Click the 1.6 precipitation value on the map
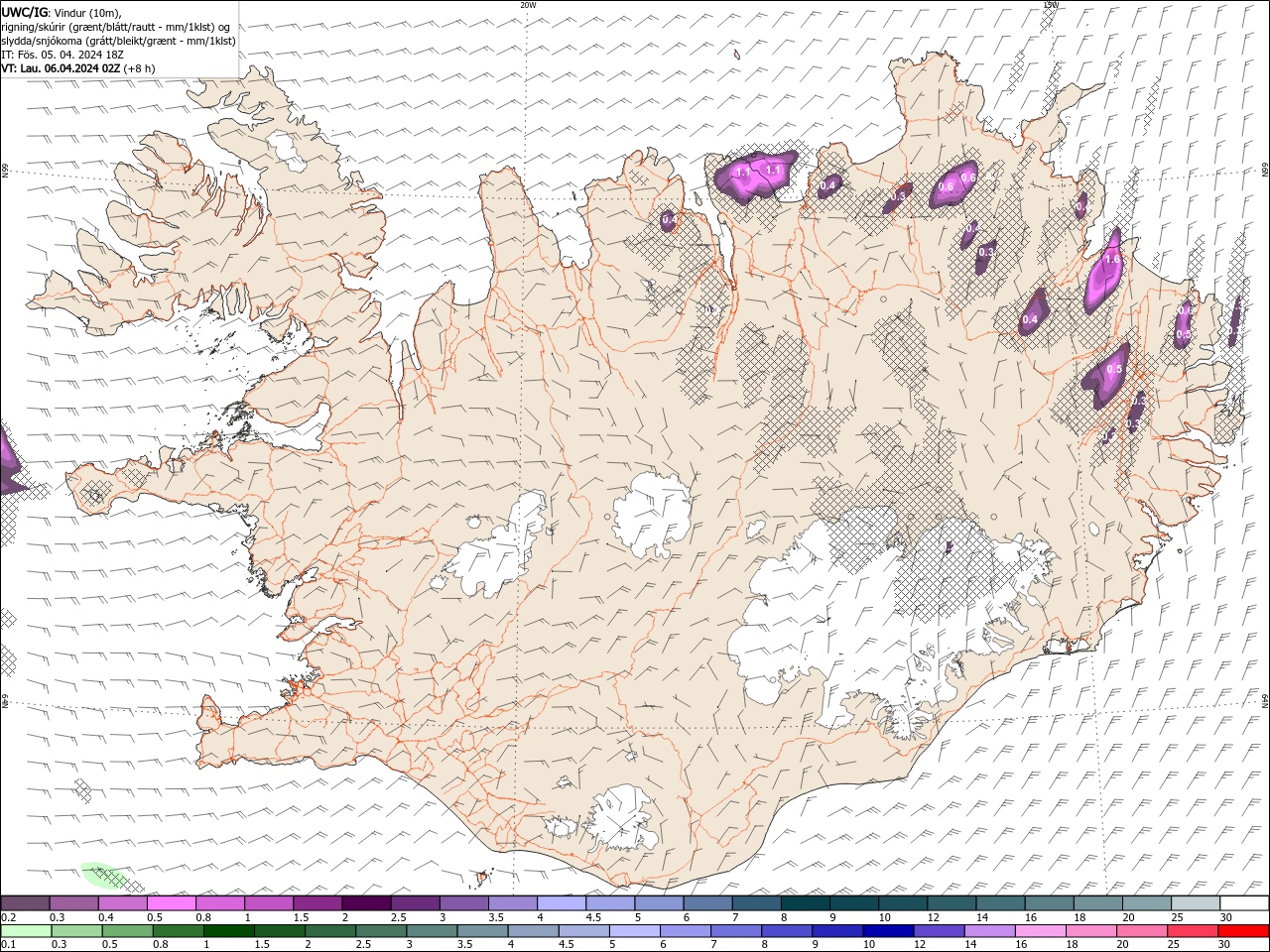Viewport: 1270px width, 952px height. 1111,260
